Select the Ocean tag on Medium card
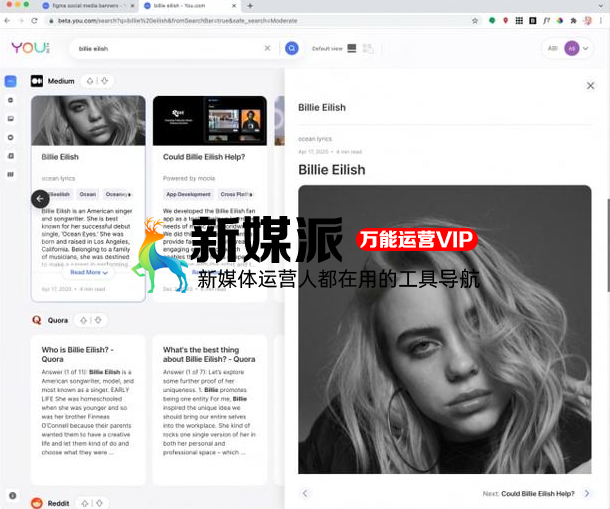 88,194
